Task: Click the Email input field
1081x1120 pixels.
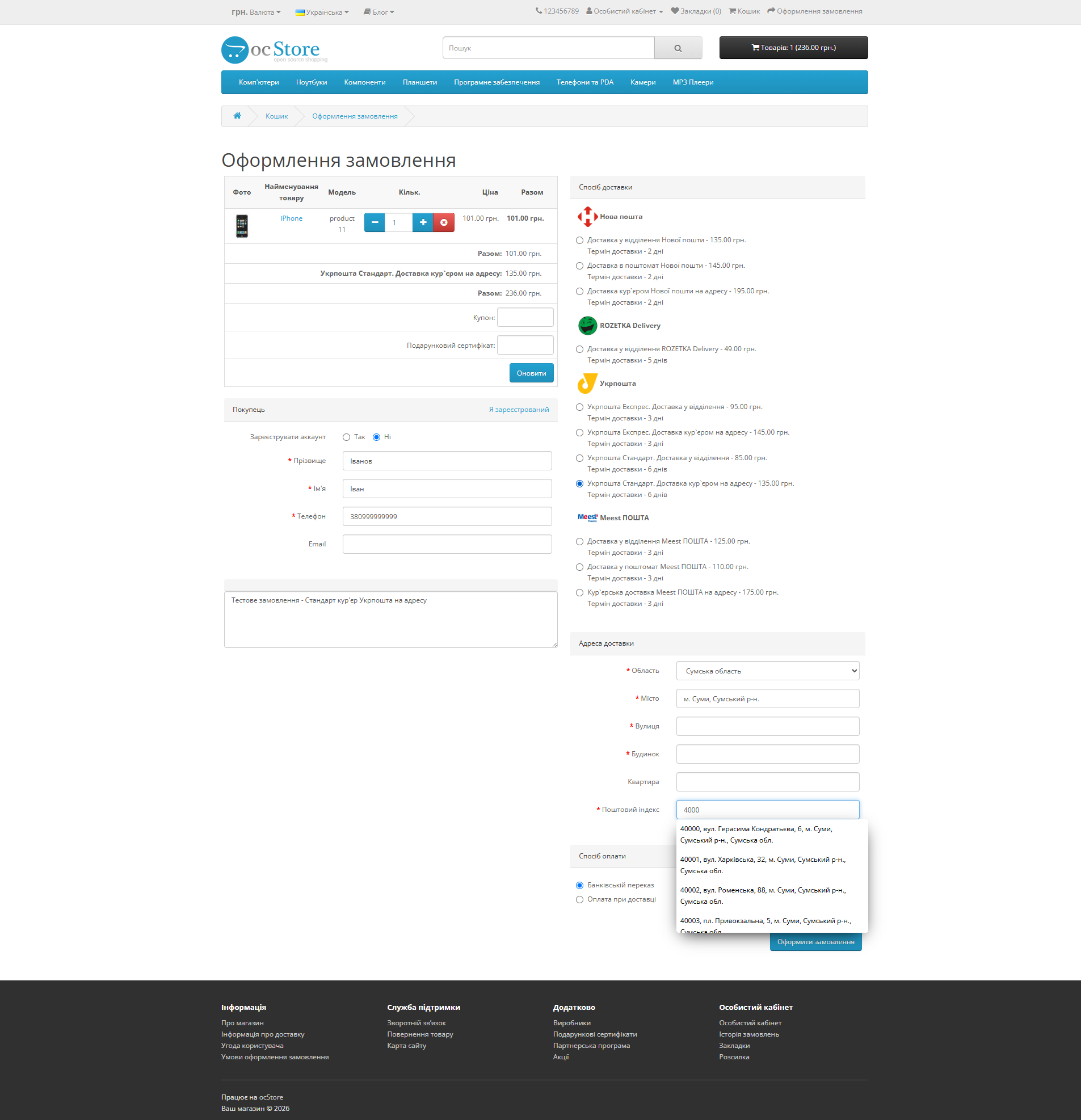Action: tap(447, 544)
